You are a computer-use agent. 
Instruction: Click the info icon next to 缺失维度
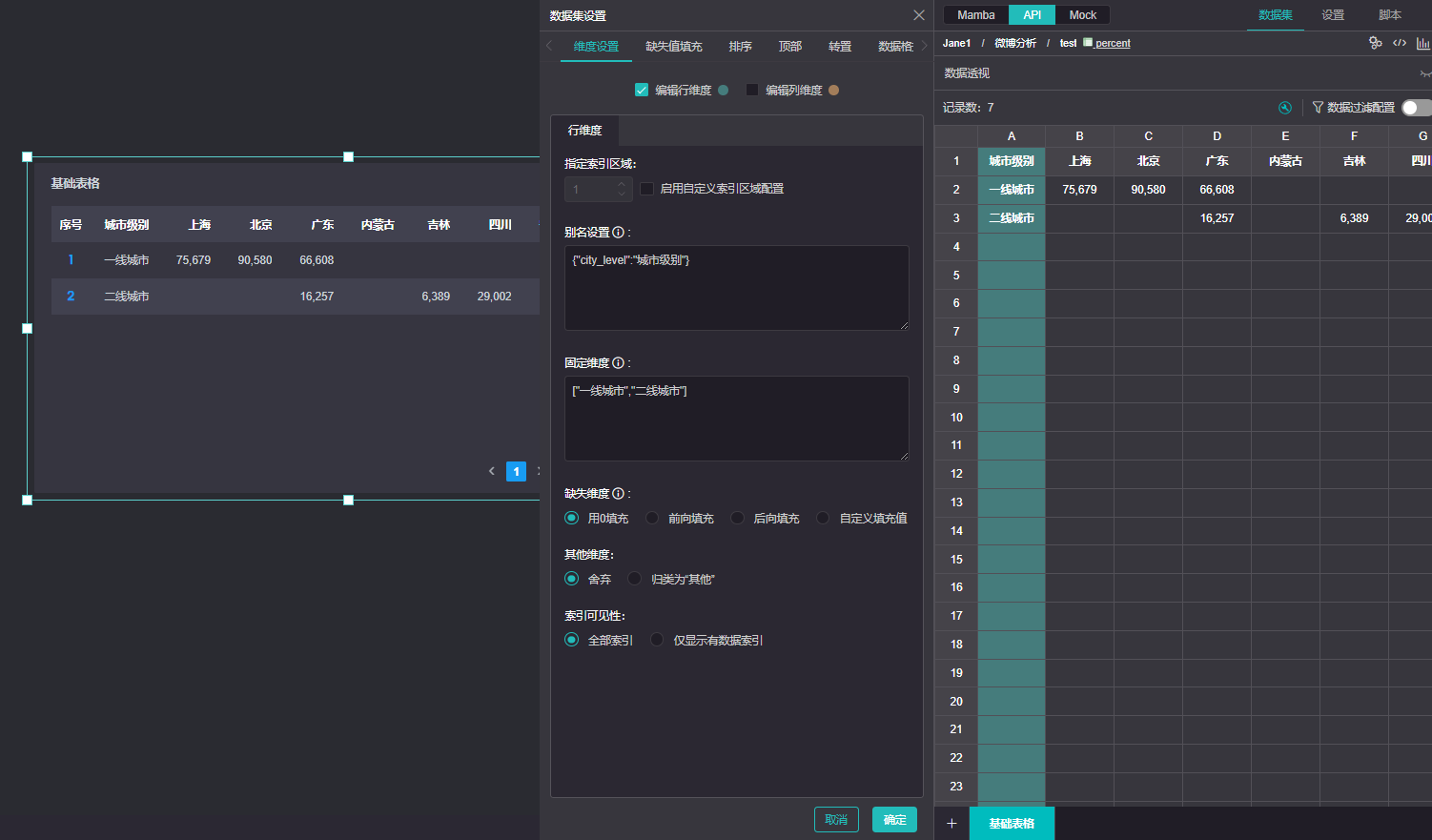click(618, 493)
